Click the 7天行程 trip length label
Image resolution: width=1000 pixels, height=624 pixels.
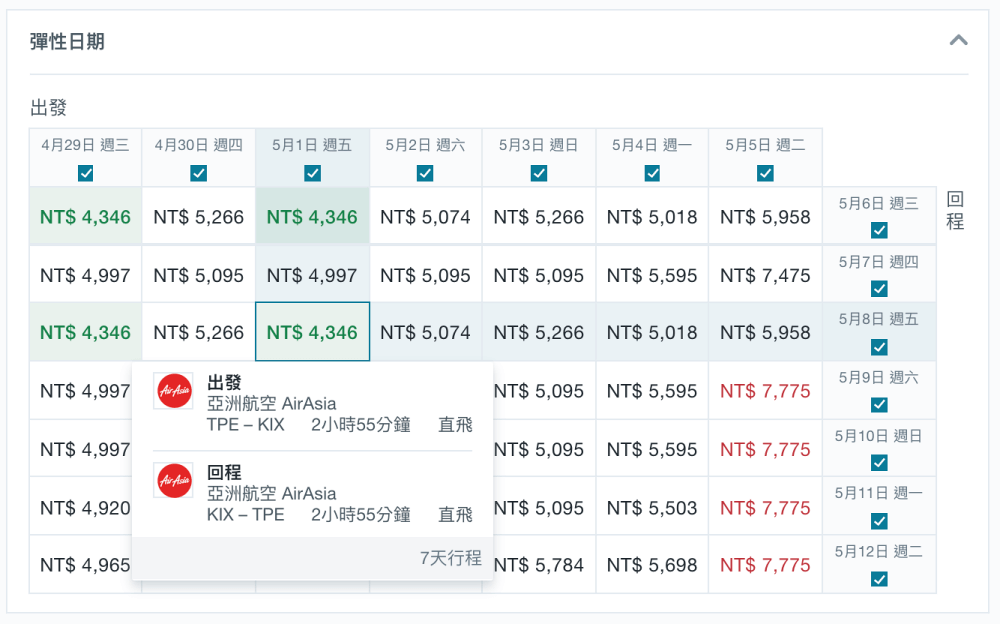click(450, 558)
